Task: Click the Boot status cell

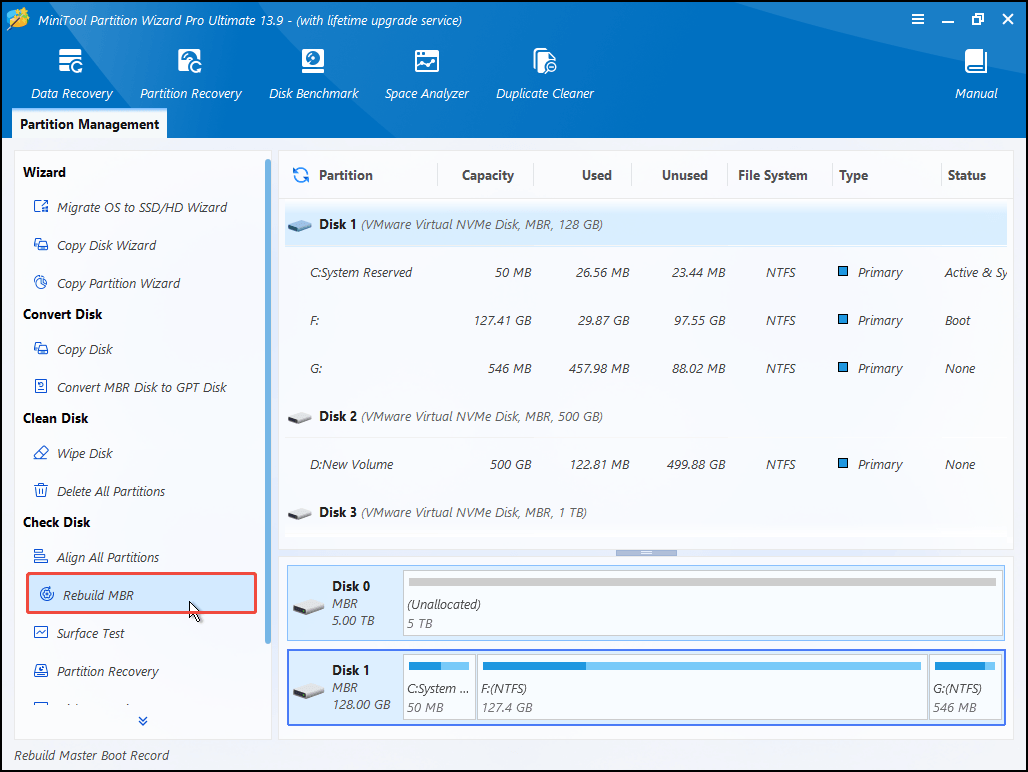Action: pos(957,320)
